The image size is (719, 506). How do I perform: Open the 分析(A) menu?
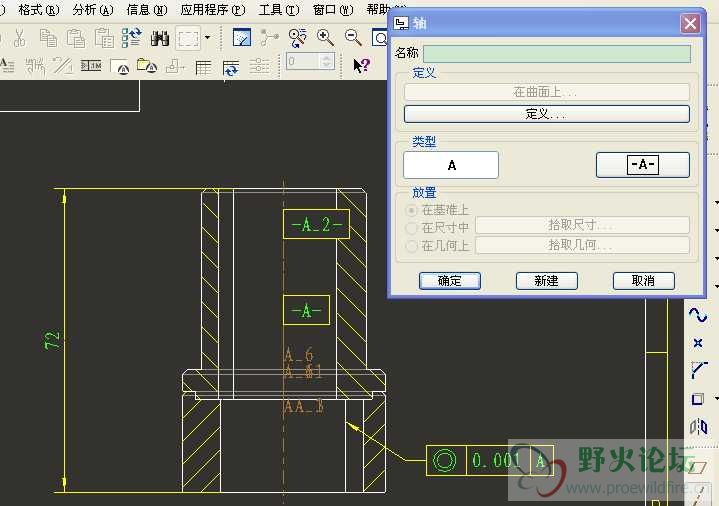pos(93,10)
